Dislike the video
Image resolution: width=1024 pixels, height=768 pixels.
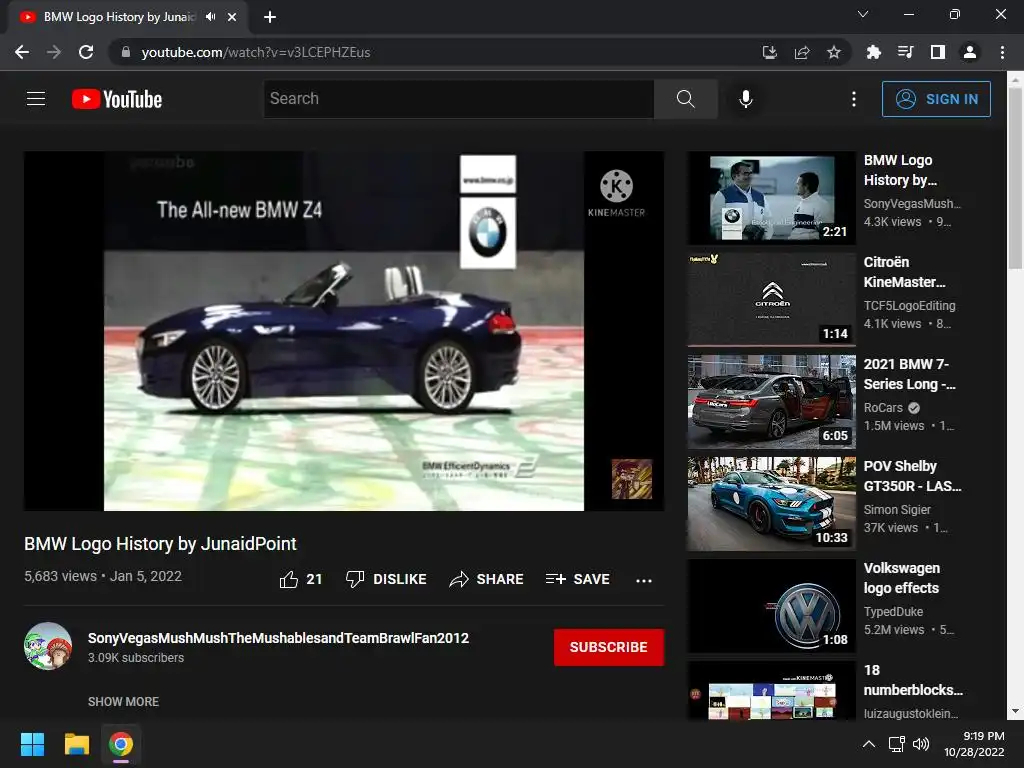[x=386, y=579]
